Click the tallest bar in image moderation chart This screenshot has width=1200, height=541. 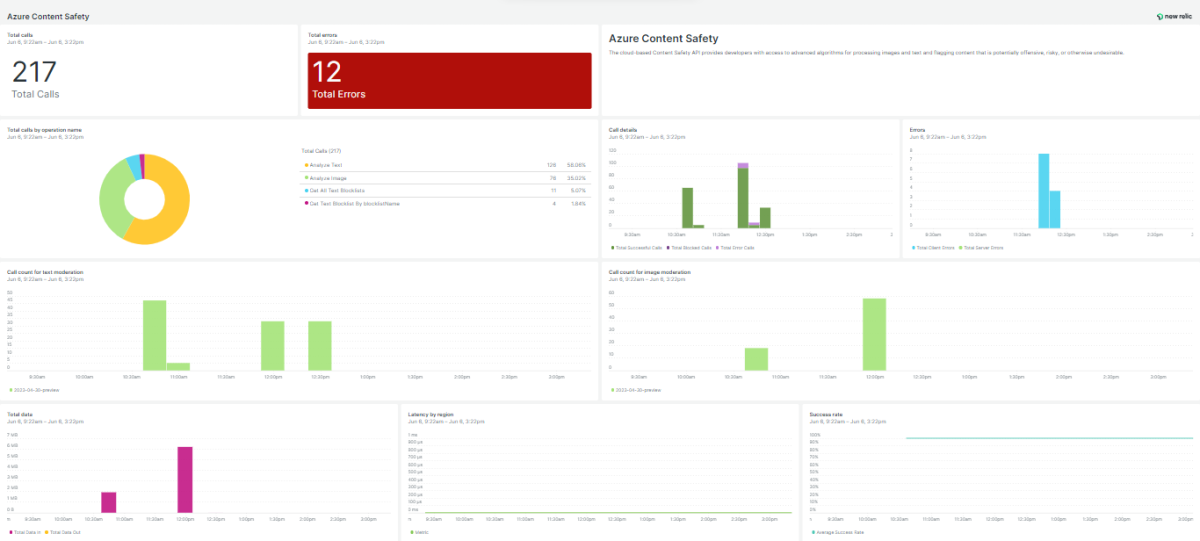click(x=874, y=334)
